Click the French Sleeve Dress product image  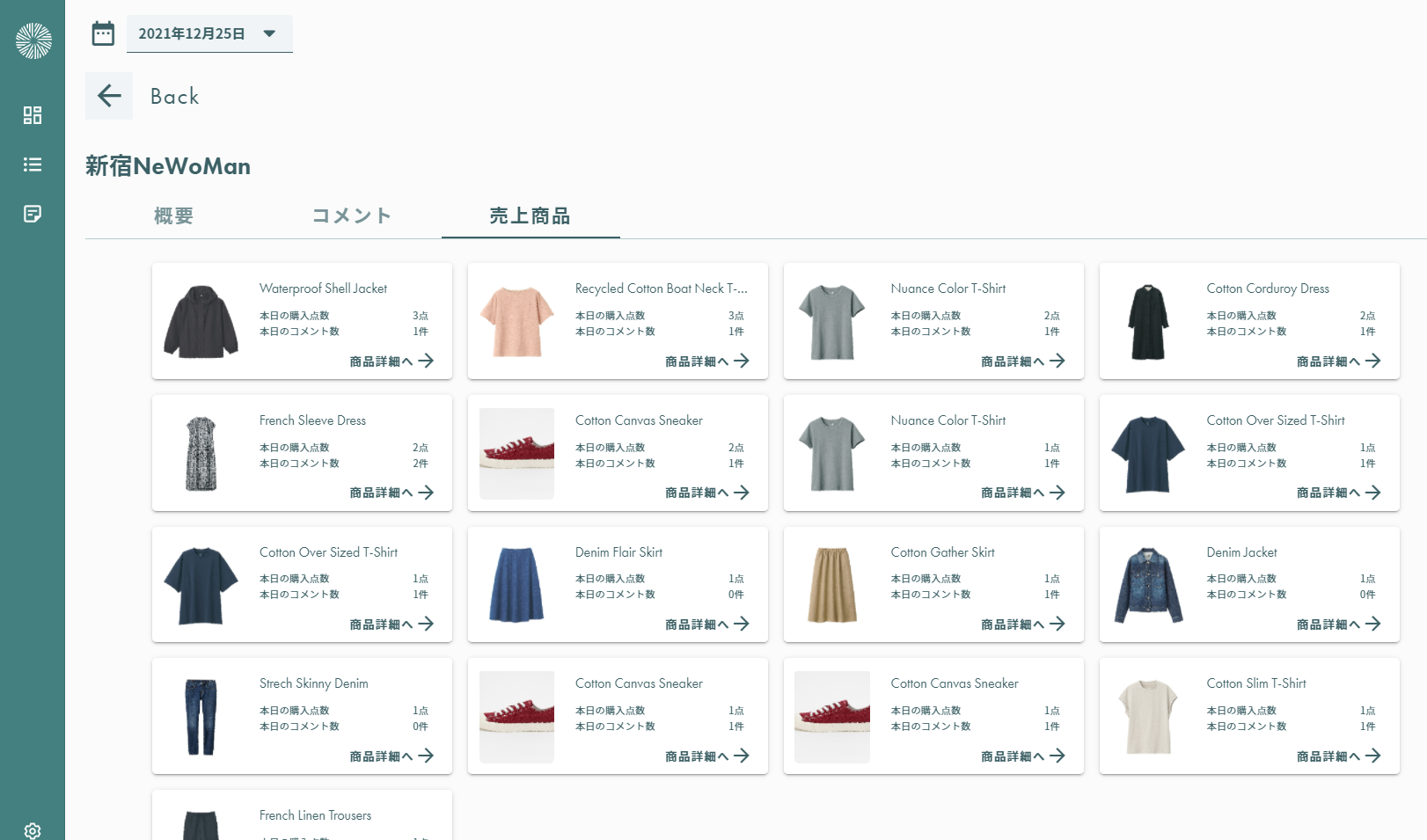click(x=201, y=452)
